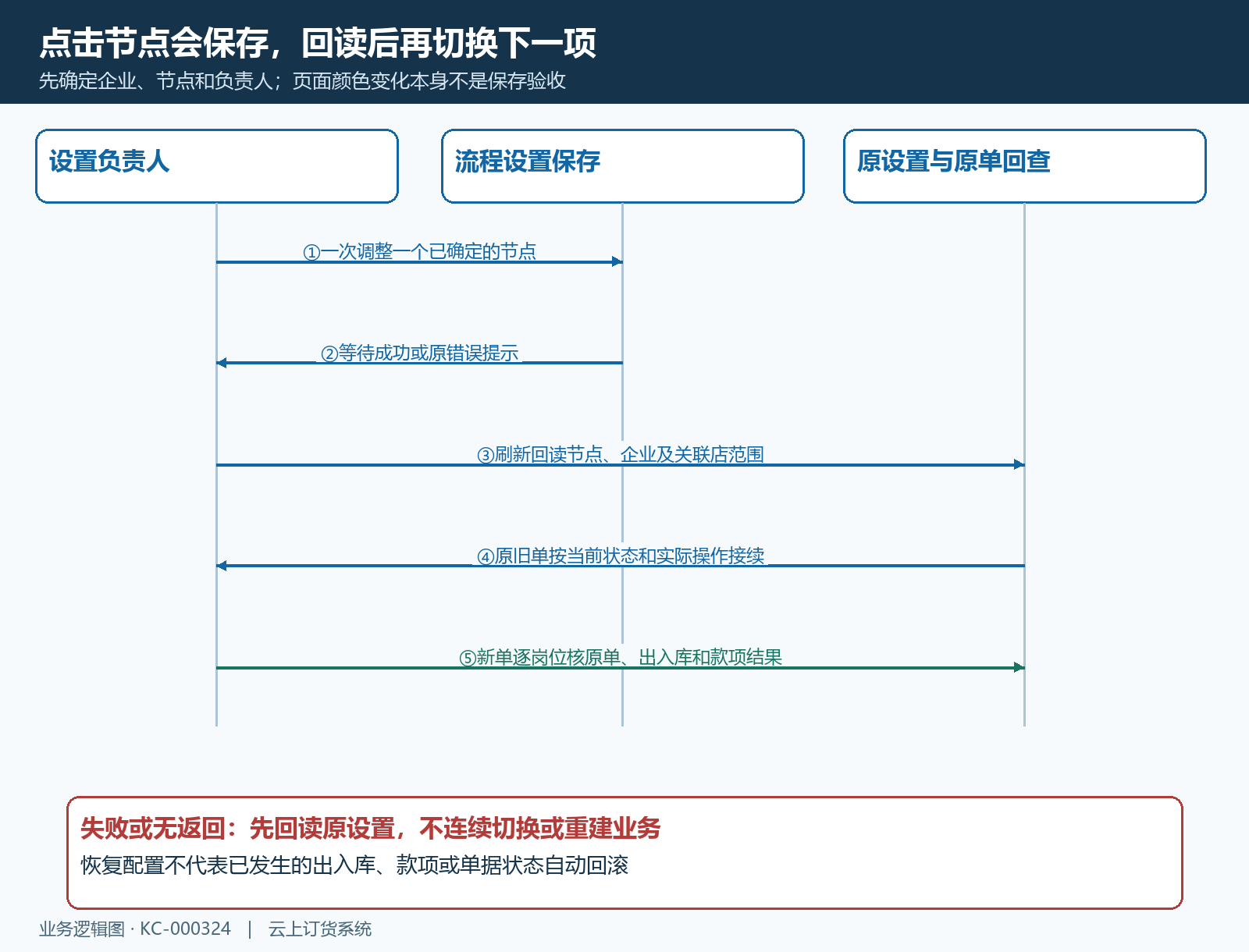Click footer text 业务逻辑图 · KC-000324
This screenshot has width=1249, height=952.
(135, 929)
